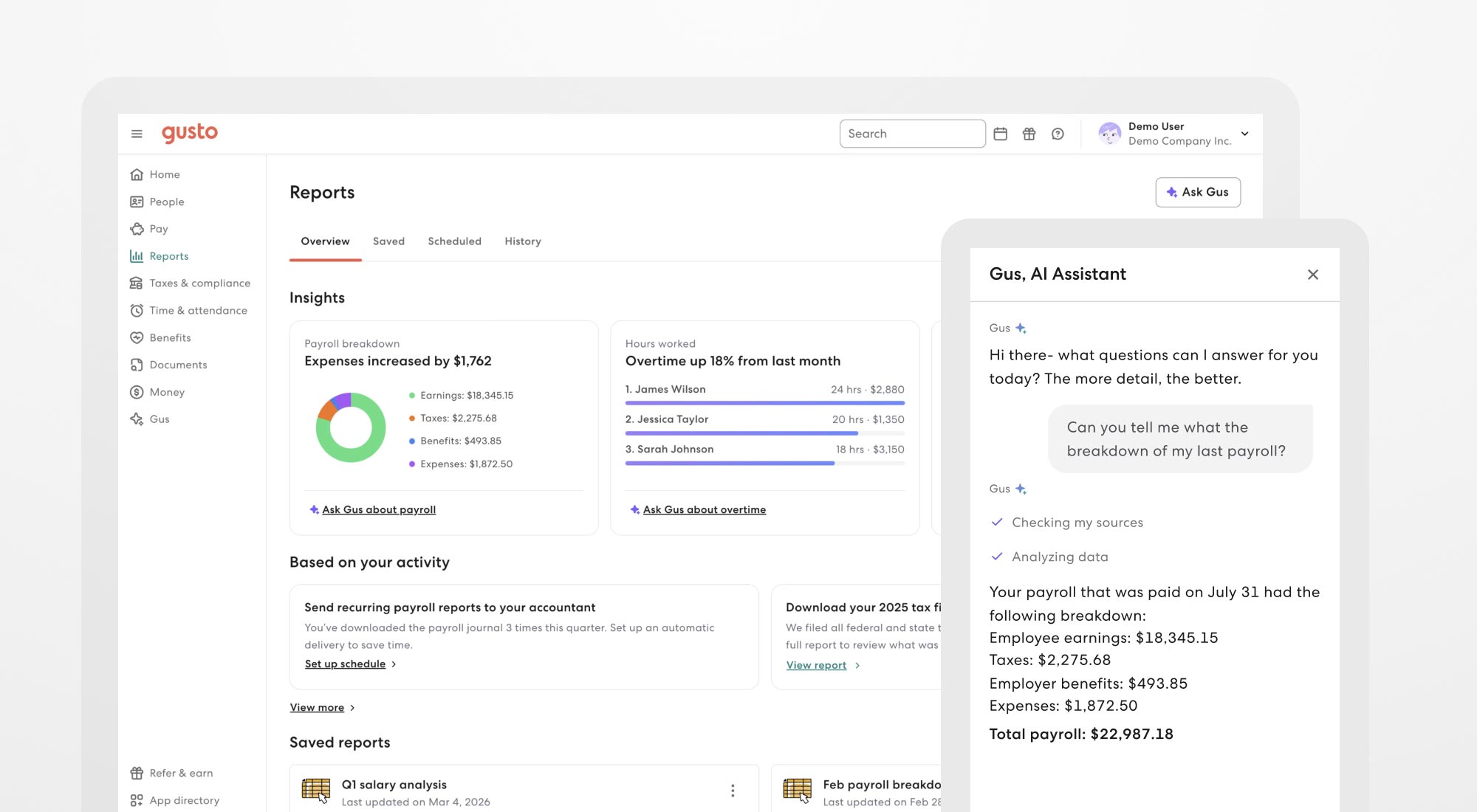
Task: Click chevron next to View report
Action: click(857, 666)
